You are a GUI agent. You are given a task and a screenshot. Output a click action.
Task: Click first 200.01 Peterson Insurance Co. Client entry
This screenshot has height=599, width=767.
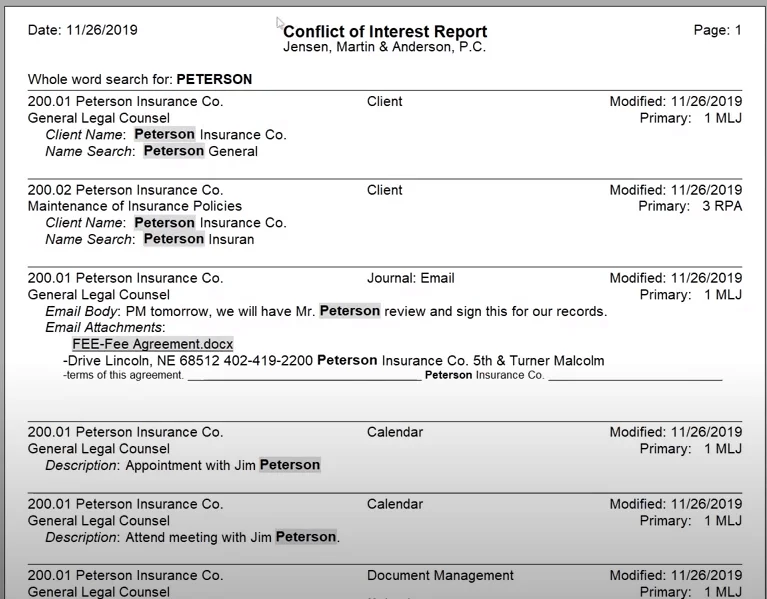click(125, 101)
